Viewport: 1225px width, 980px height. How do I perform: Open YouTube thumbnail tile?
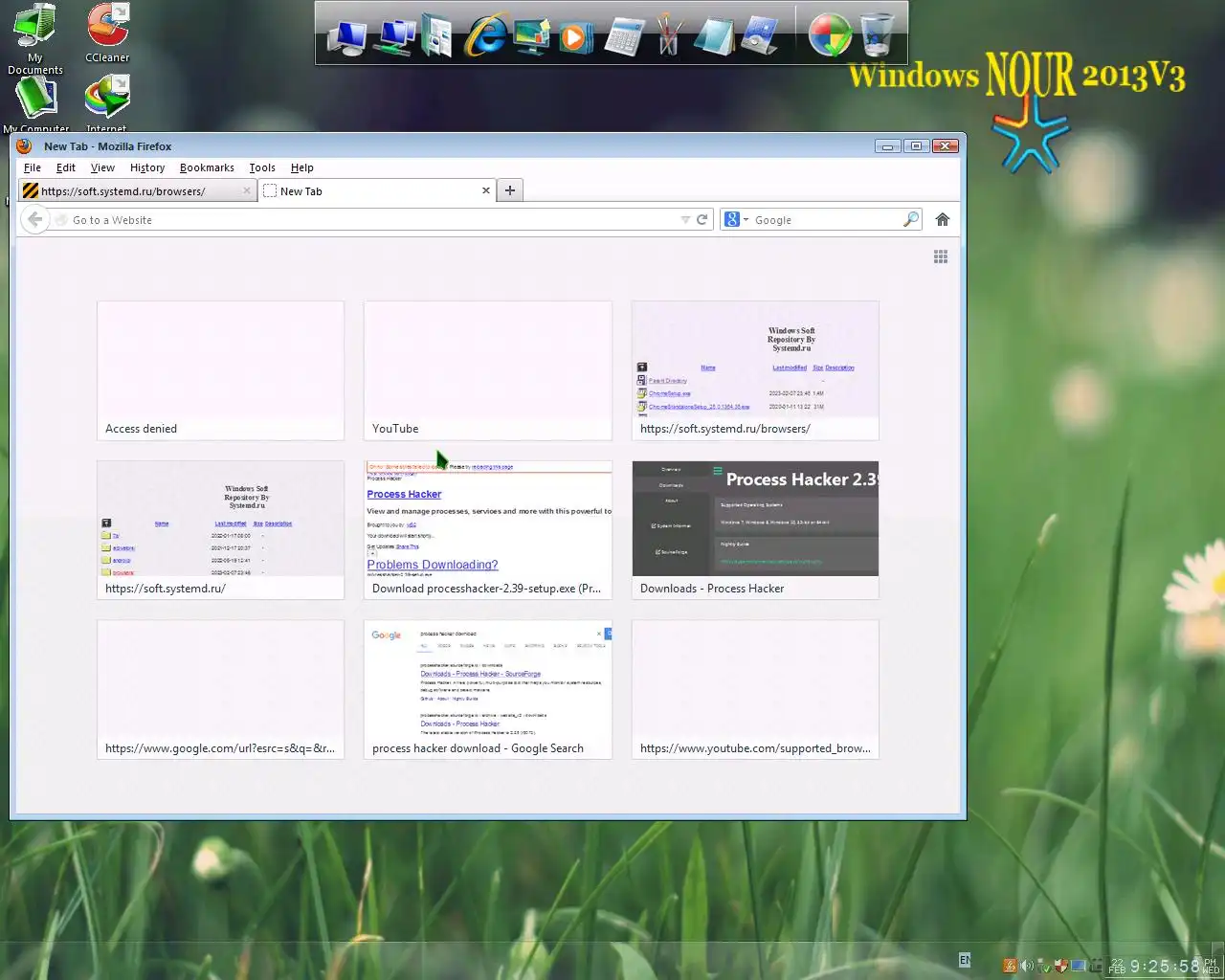coord(488,370)
